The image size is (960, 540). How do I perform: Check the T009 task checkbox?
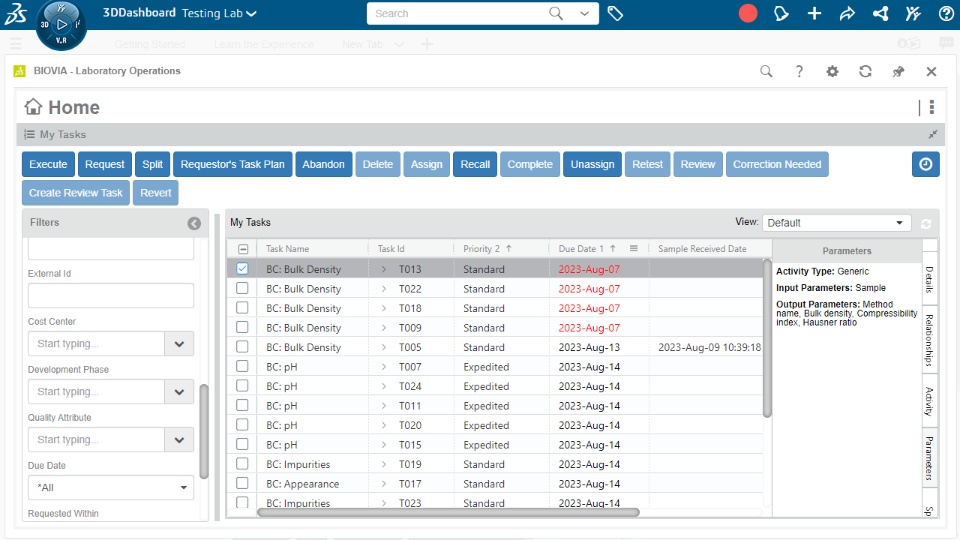(242, 328)
